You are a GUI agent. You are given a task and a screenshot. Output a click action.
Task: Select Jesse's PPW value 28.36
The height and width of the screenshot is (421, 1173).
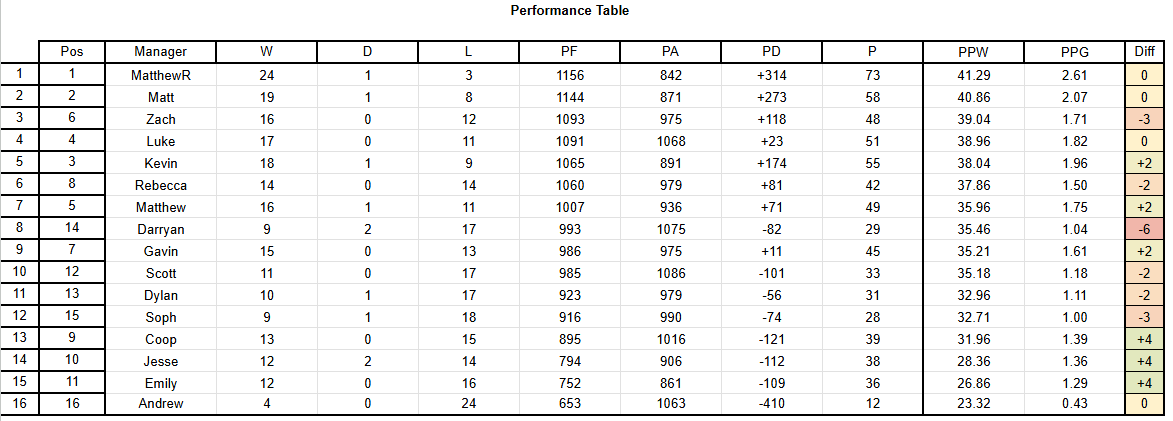[x=973, y=361]
